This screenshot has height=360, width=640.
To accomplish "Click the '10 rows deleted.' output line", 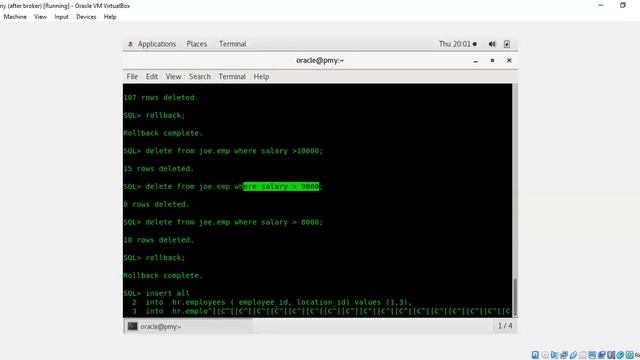I will tap(158, 240).
